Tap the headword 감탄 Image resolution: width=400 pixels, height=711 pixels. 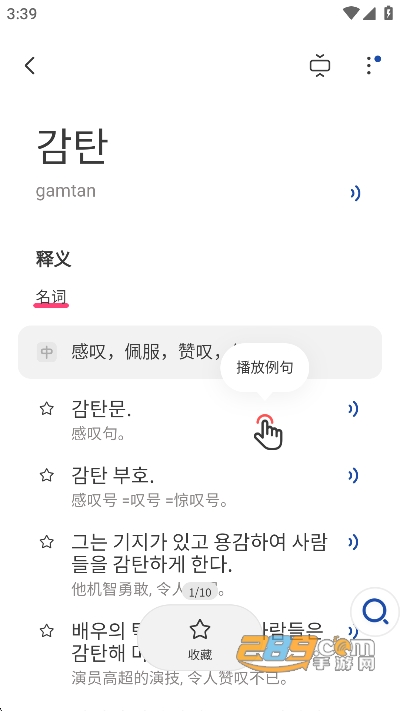pyautogui.click(x=72, y=146)
